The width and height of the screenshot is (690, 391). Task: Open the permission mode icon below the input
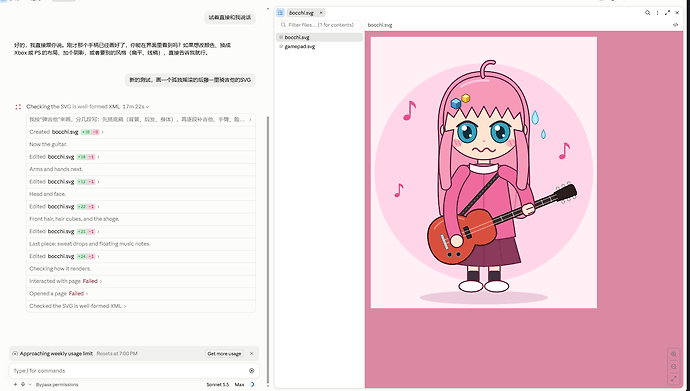[23, 384]
